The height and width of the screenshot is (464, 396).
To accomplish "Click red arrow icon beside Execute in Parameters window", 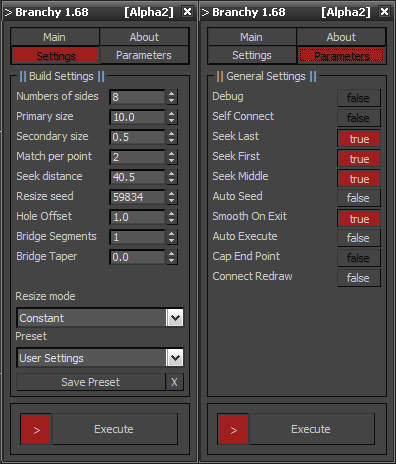I will (x=233, y=429).
